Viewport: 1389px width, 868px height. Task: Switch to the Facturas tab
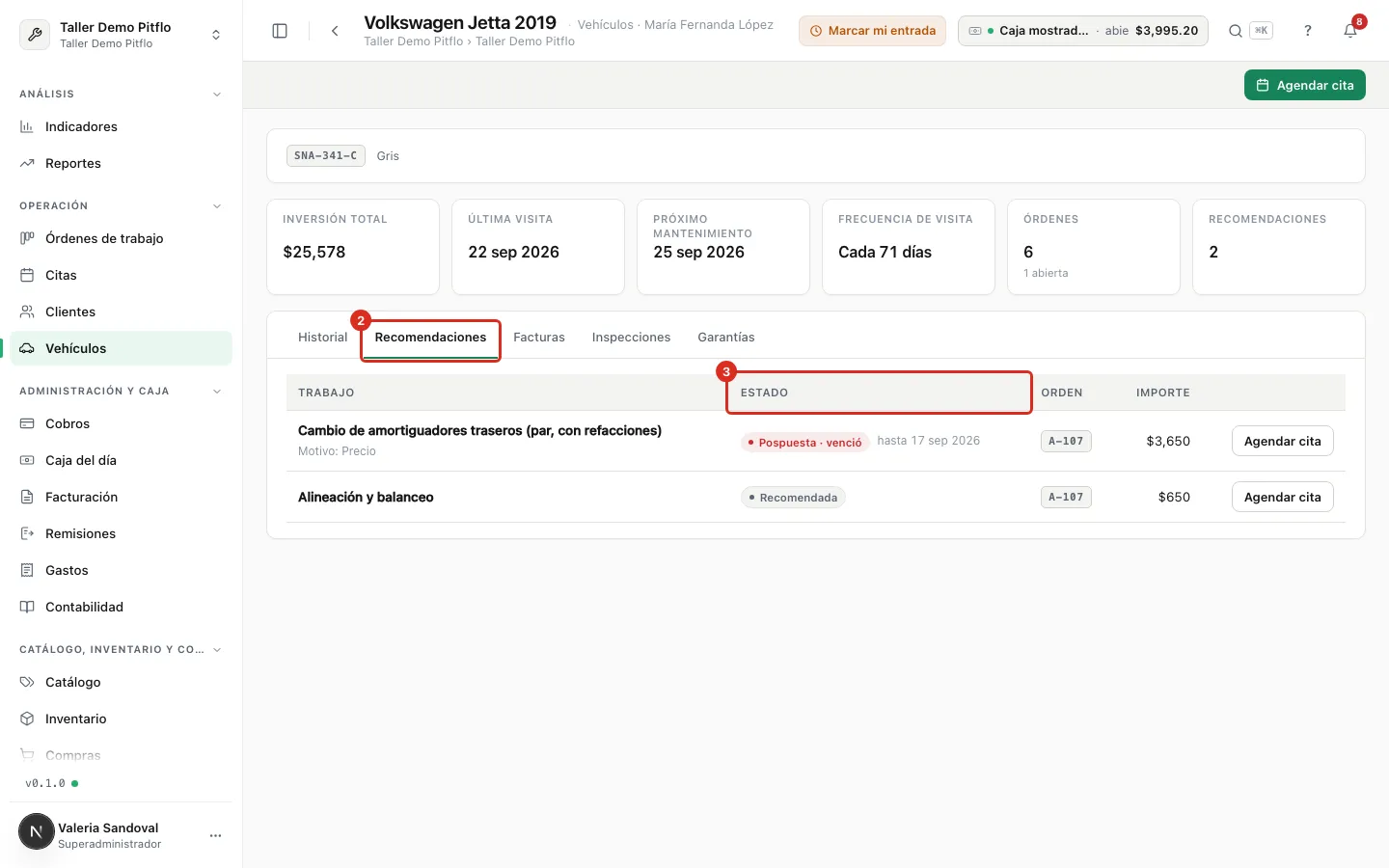539,337
